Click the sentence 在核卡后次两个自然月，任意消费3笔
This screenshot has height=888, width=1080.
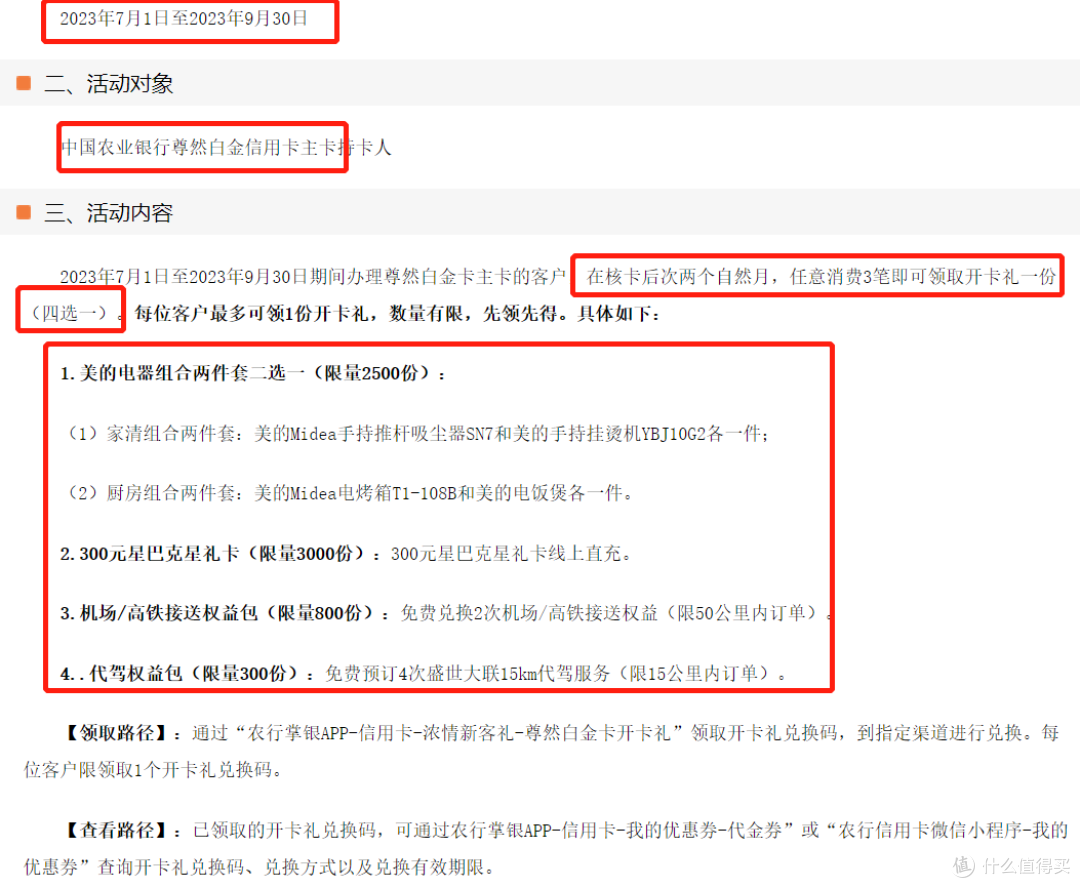(x=740, y=277)
